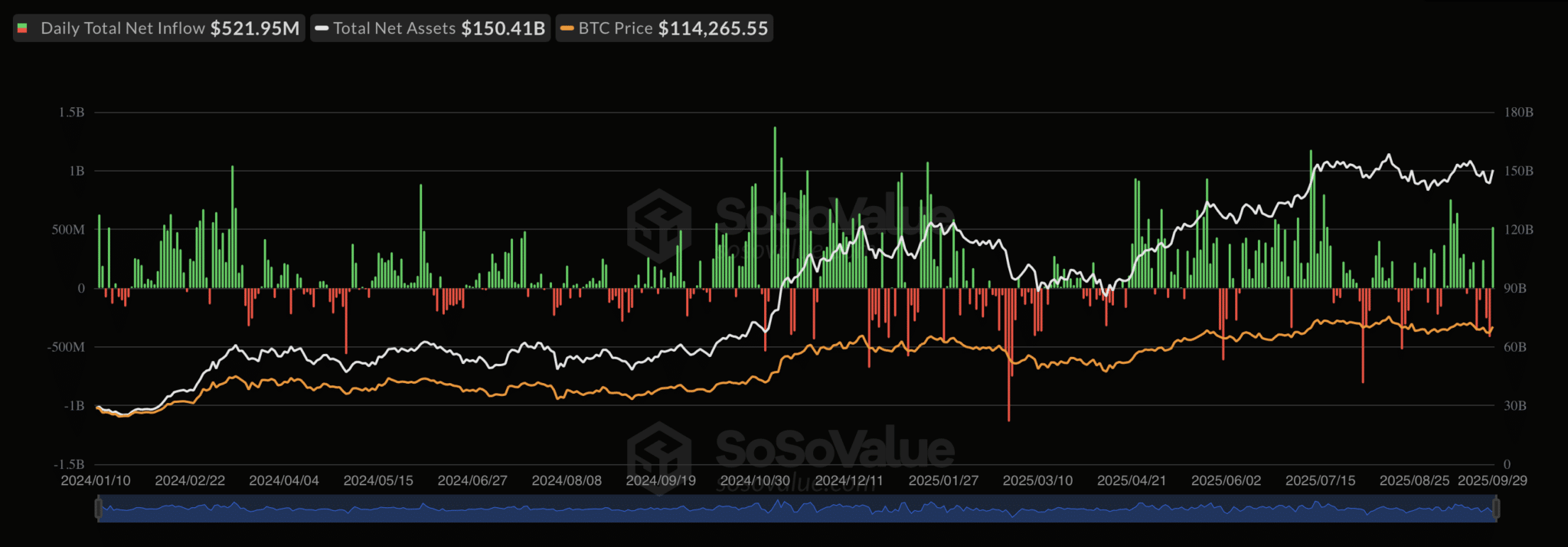The width and height of the screenshot is (1568, 547).
Task: Click the 90B right axis label
Action: [1515, 289]
